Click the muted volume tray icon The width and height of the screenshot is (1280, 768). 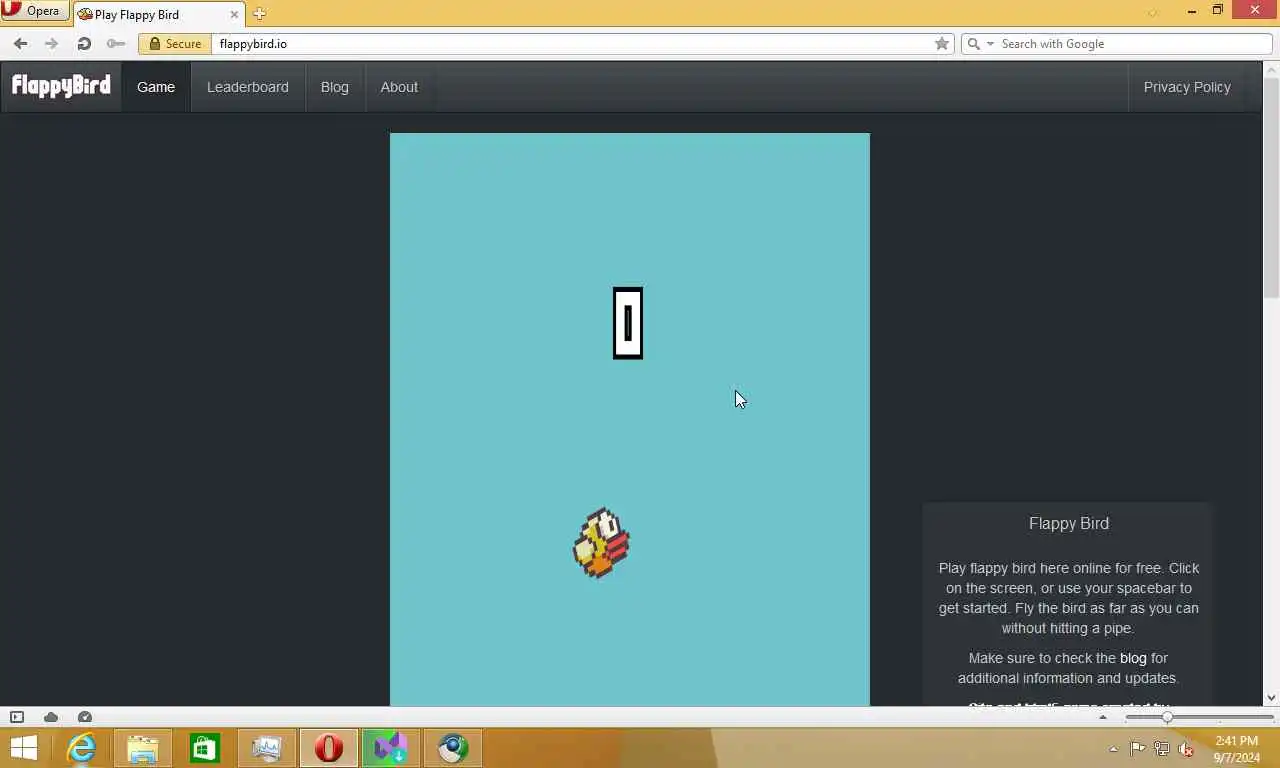(1186, 748)
